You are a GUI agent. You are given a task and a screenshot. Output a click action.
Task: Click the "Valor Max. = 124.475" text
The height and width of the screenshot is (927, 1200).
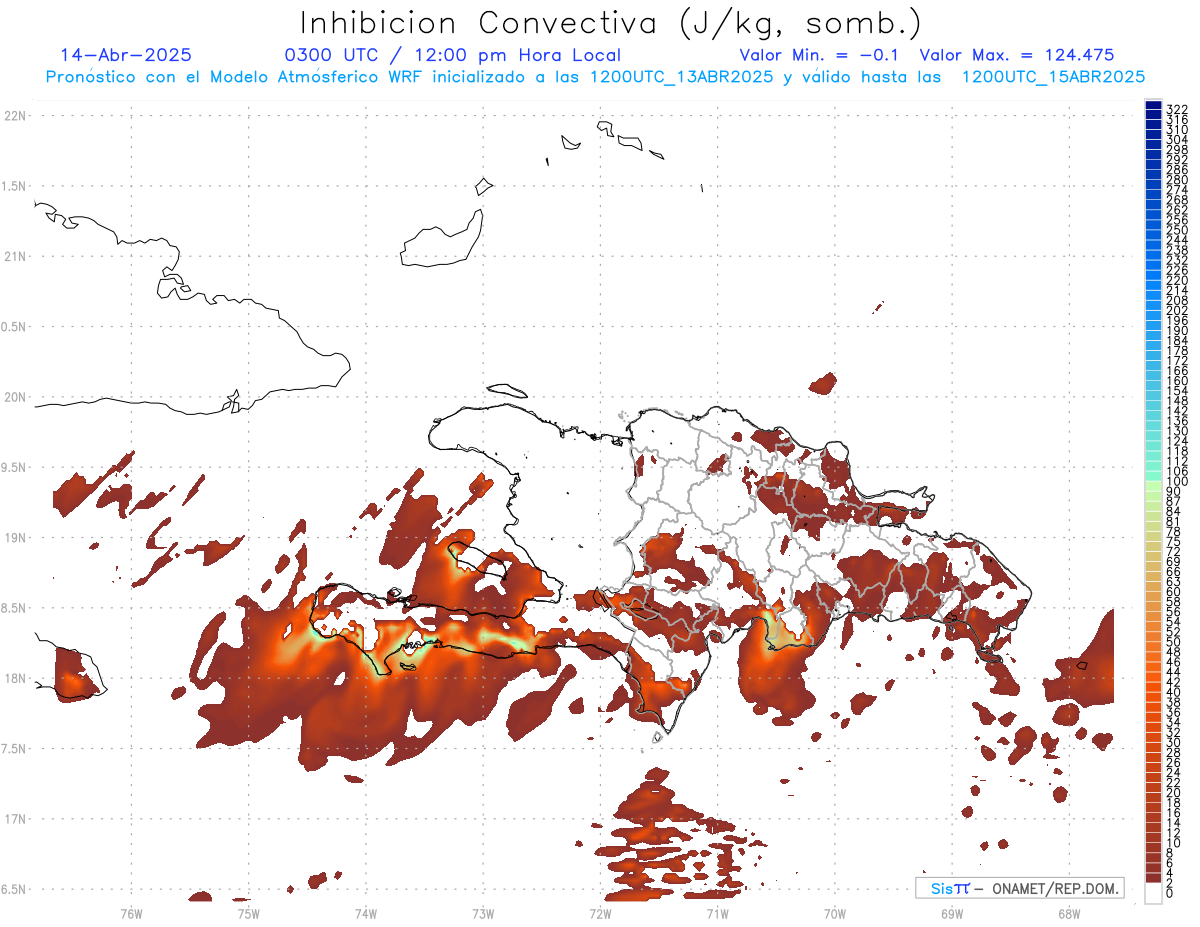(1017, 56)
